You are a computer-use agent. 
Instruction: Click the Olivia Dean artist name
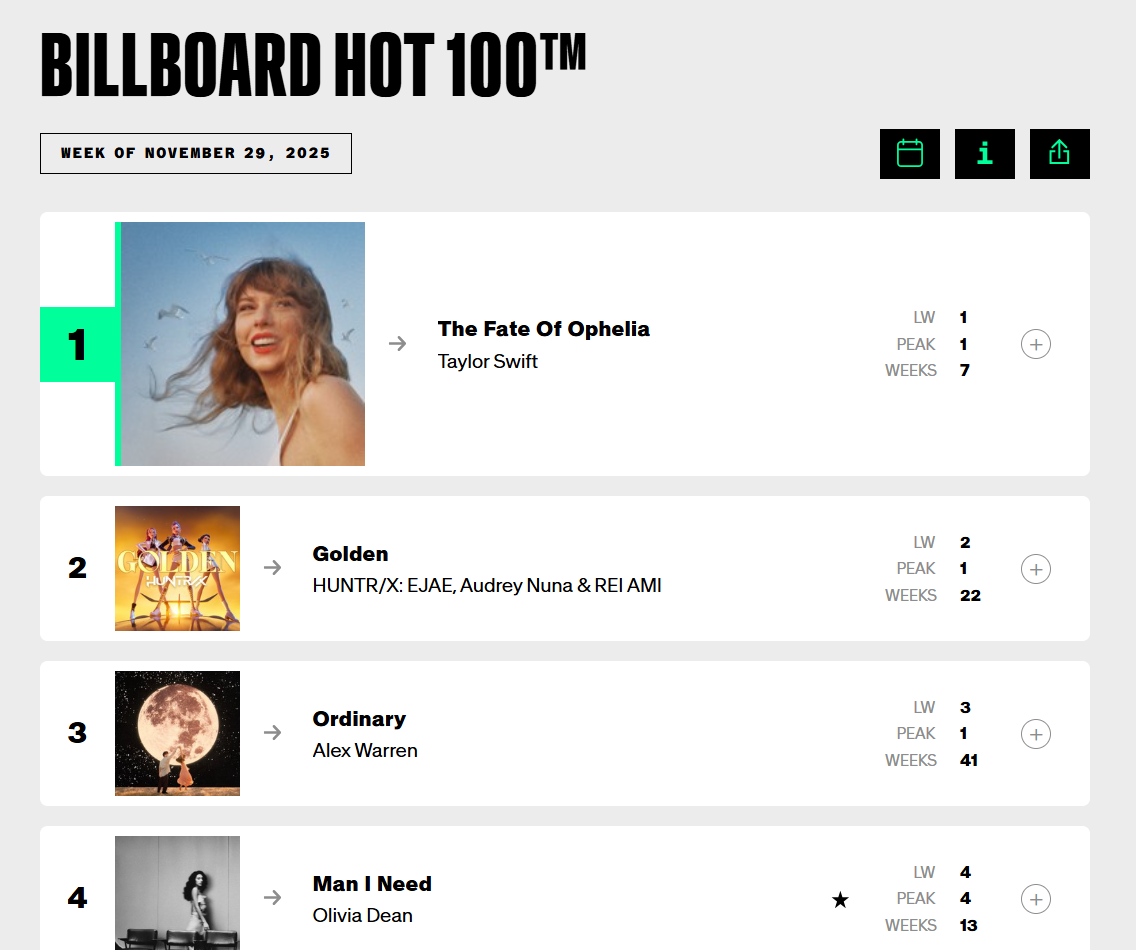tap(362, 915)
